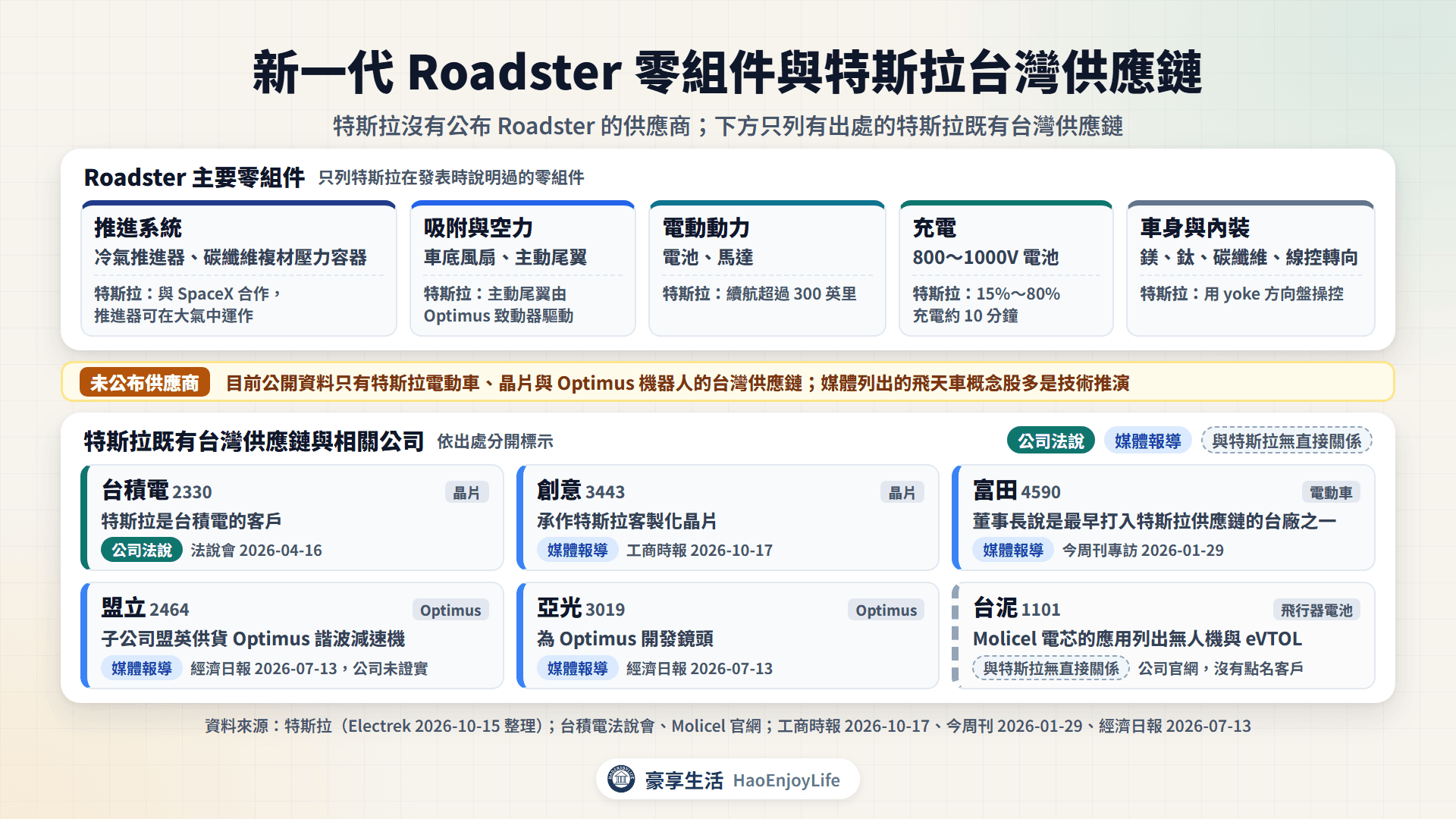Image resolution: width=1456 pixels, height=819 pixels.
Task: Click the 公司法說 legend pill
Action: [1050, 441]
